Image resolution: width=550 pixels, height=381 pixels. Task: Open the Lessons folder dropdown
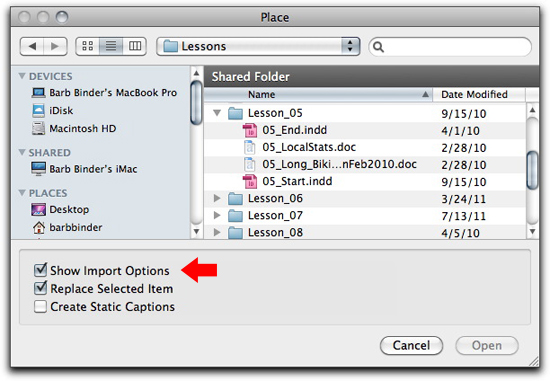tap(258, 47)
